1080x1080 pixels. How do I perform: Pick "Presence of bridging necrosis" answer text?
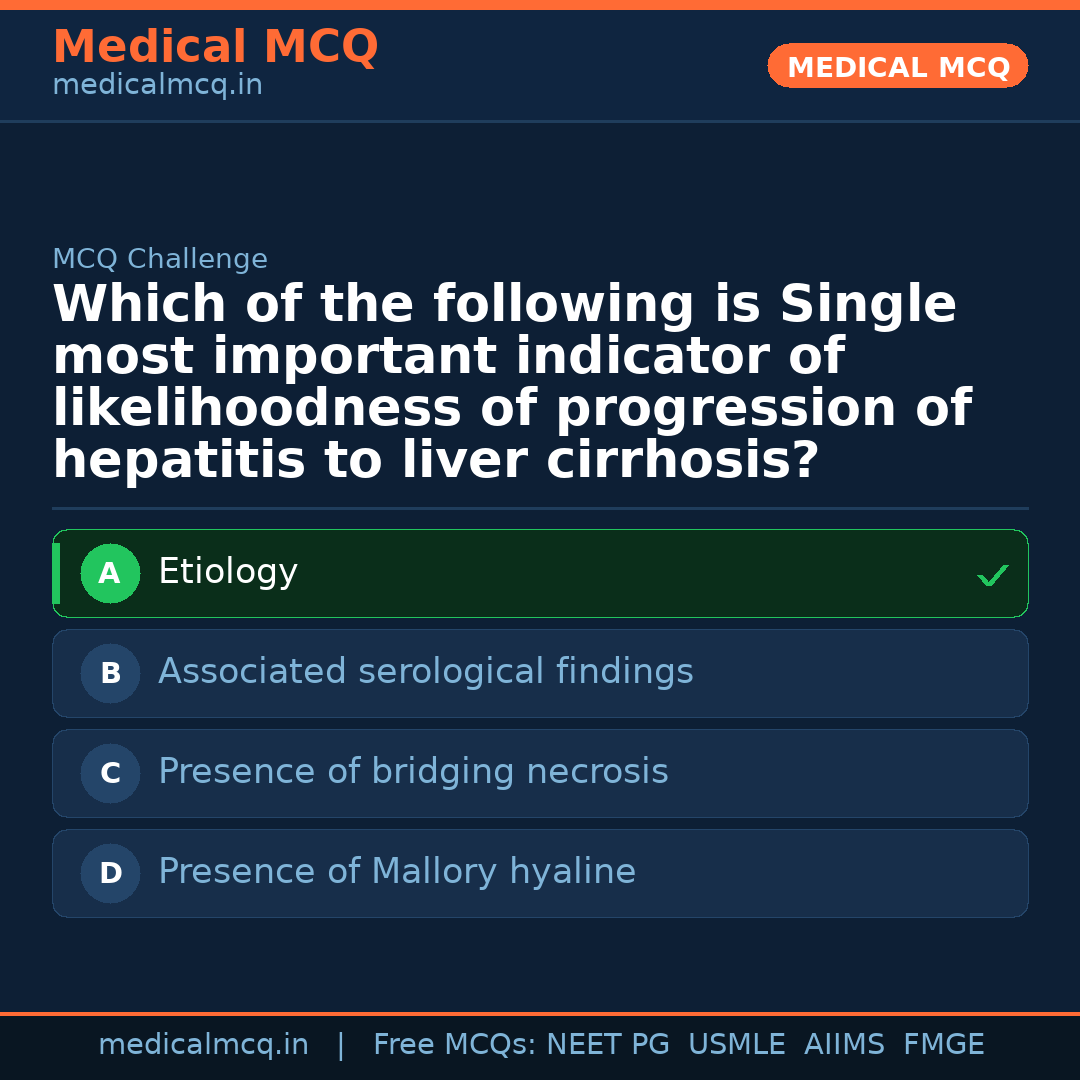413,772
